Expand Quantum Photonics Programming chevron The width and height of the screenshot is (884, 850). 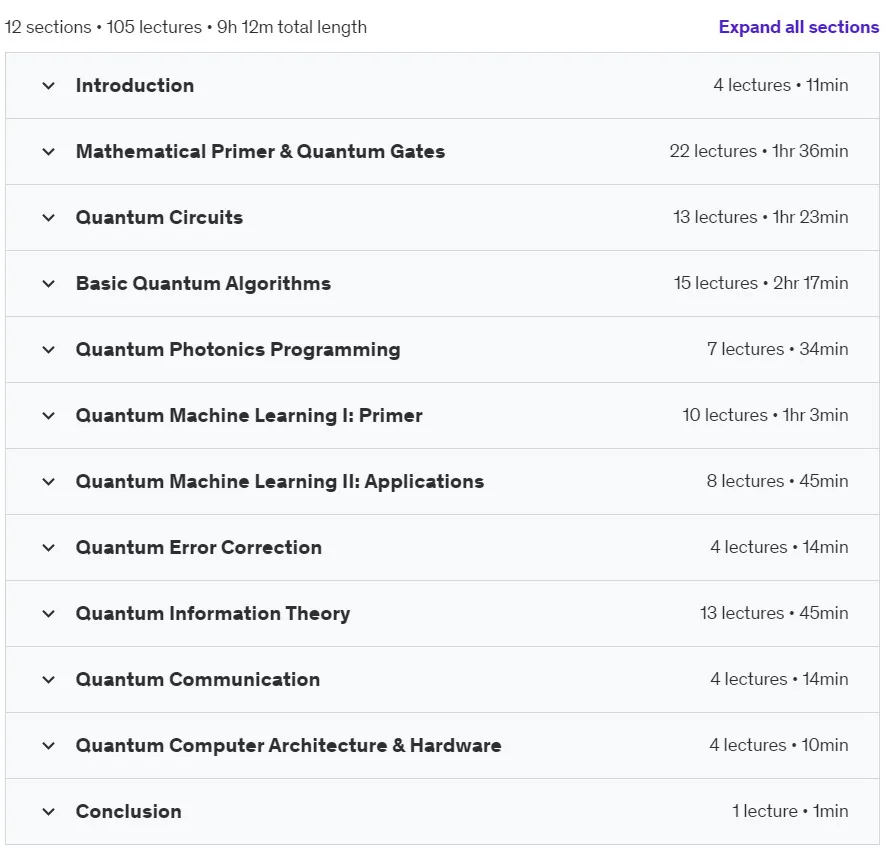pos(48,349)
